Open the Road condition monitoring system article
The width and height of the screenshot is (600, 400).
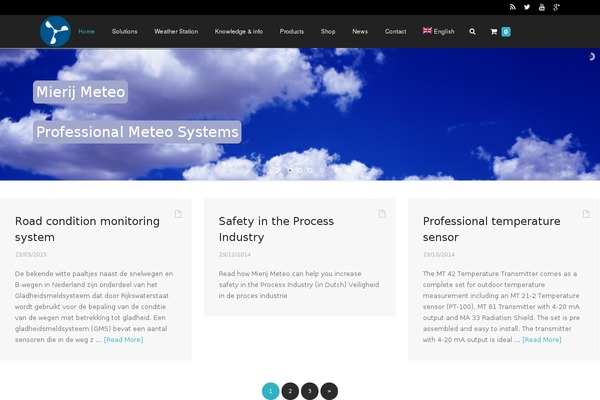tap(87, 229)
